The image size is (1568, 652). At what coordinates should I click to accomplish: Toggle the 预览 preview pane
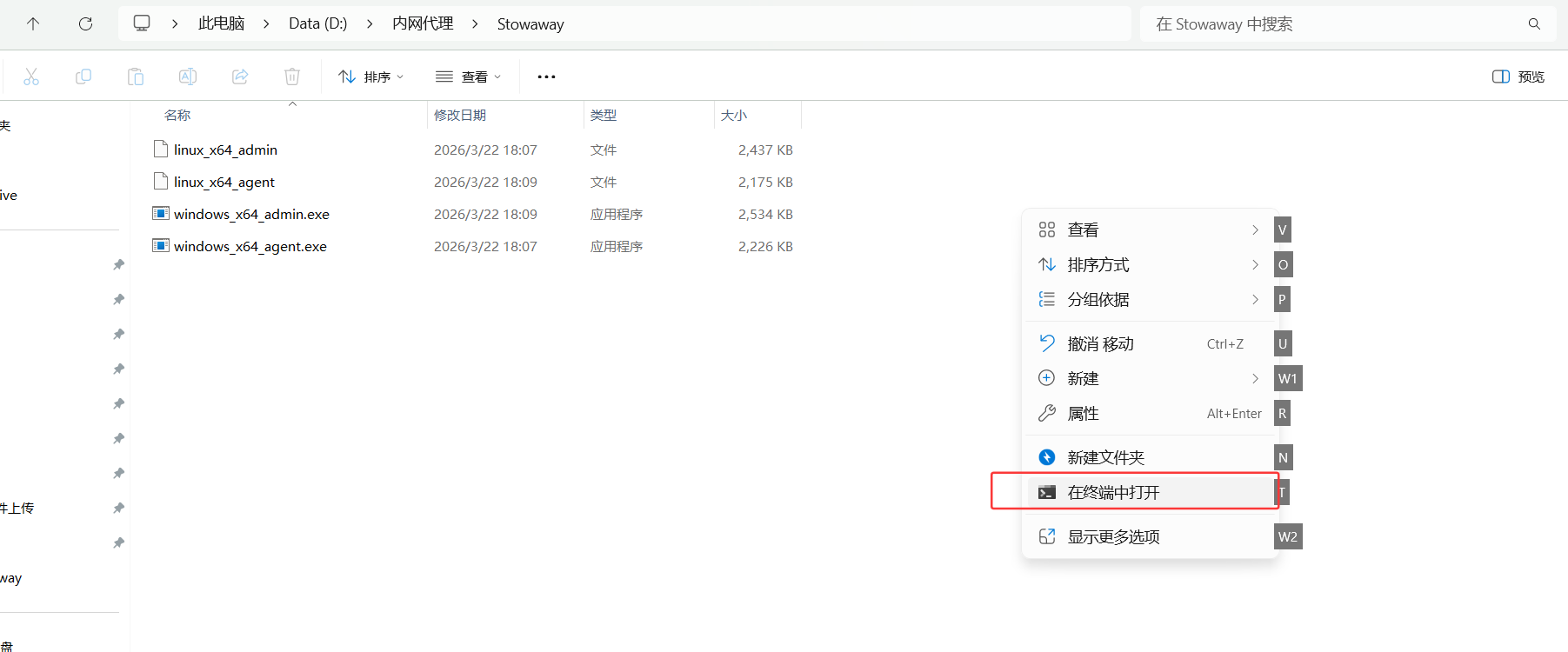(1518, 77)
